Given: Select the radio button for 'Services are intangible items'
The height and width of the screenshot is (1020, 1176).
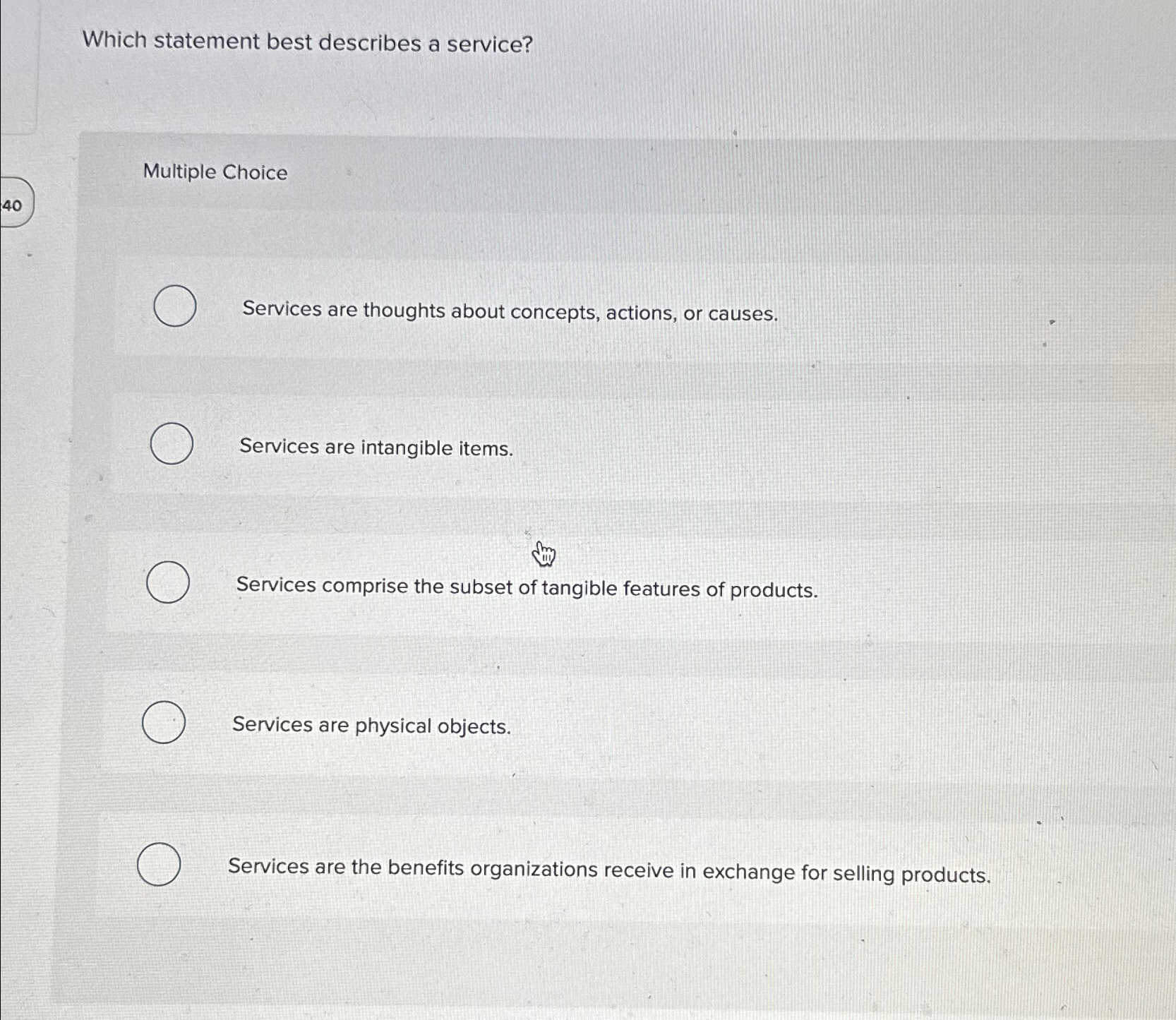Looking at the screenshot, I should pos(171,443).
